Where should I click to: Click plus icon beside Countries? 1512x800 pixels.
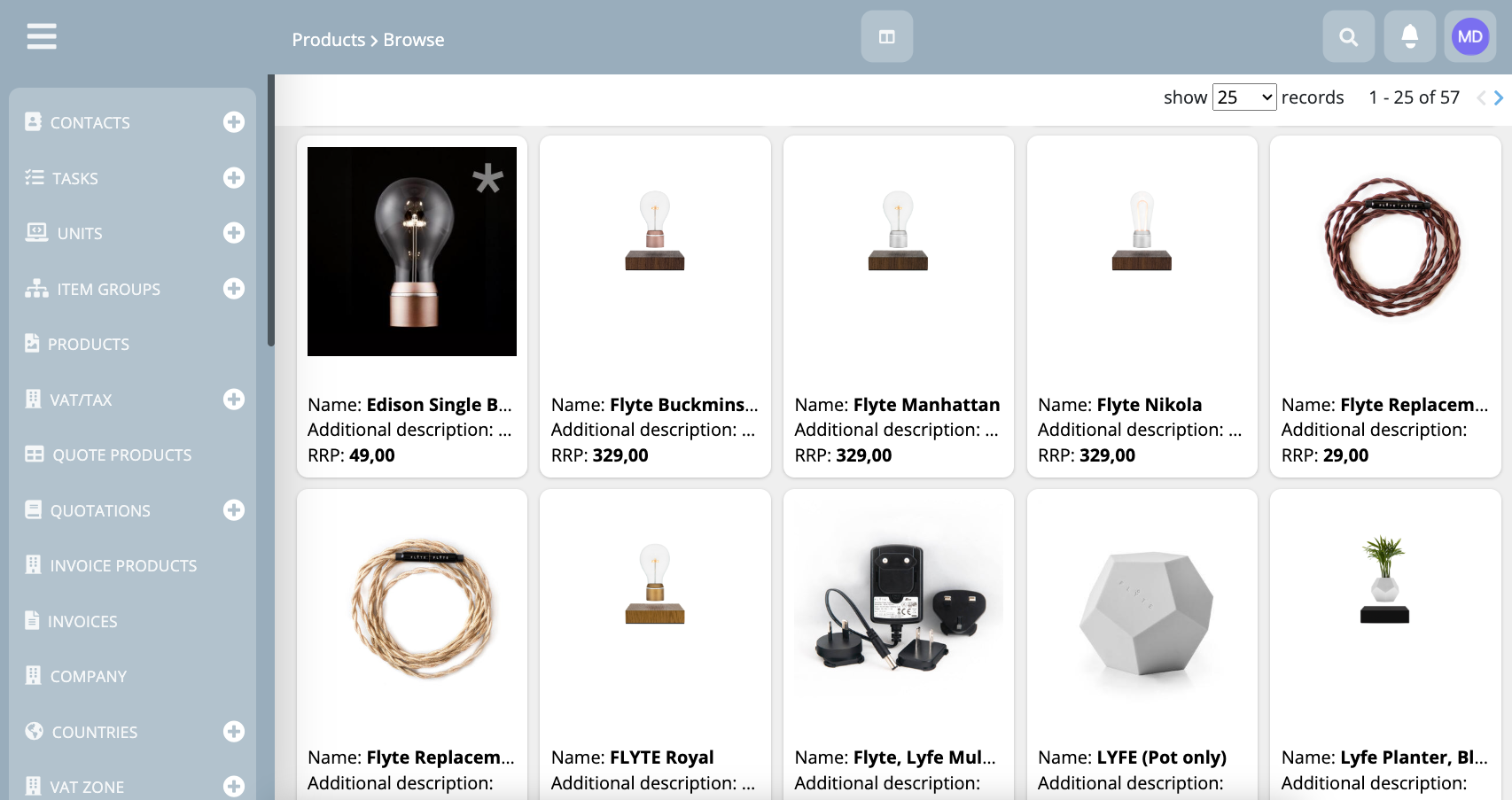point(234,732)
